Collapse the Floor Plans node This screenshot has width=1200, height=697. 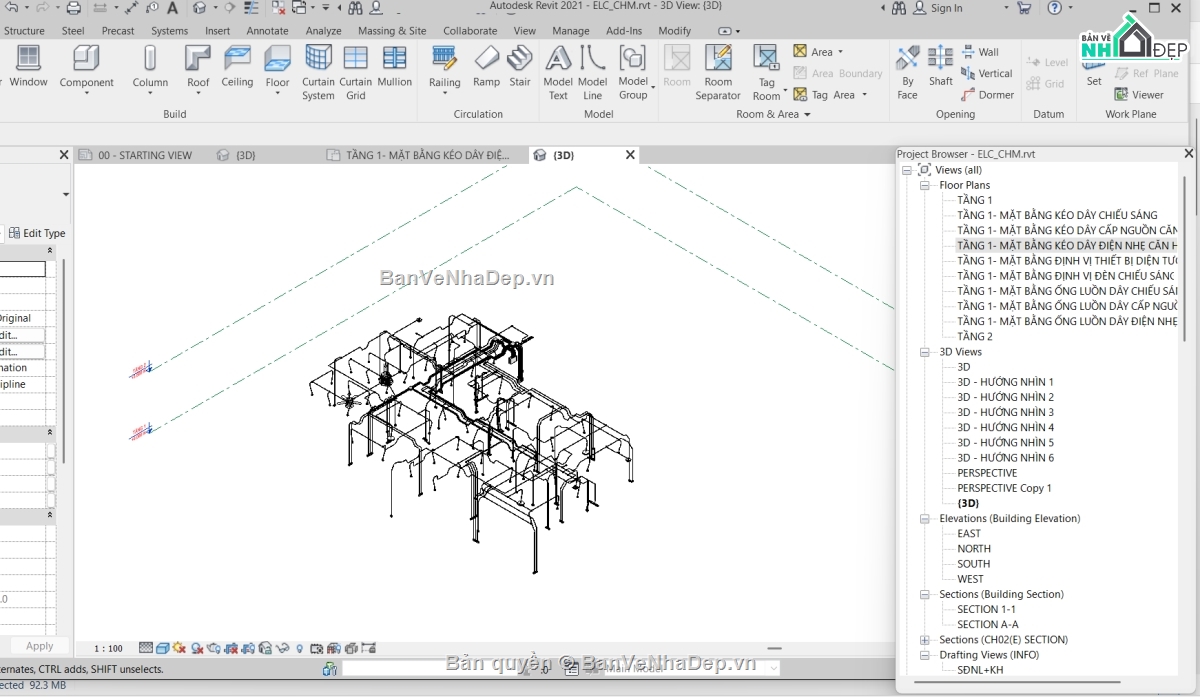(924, 185)
